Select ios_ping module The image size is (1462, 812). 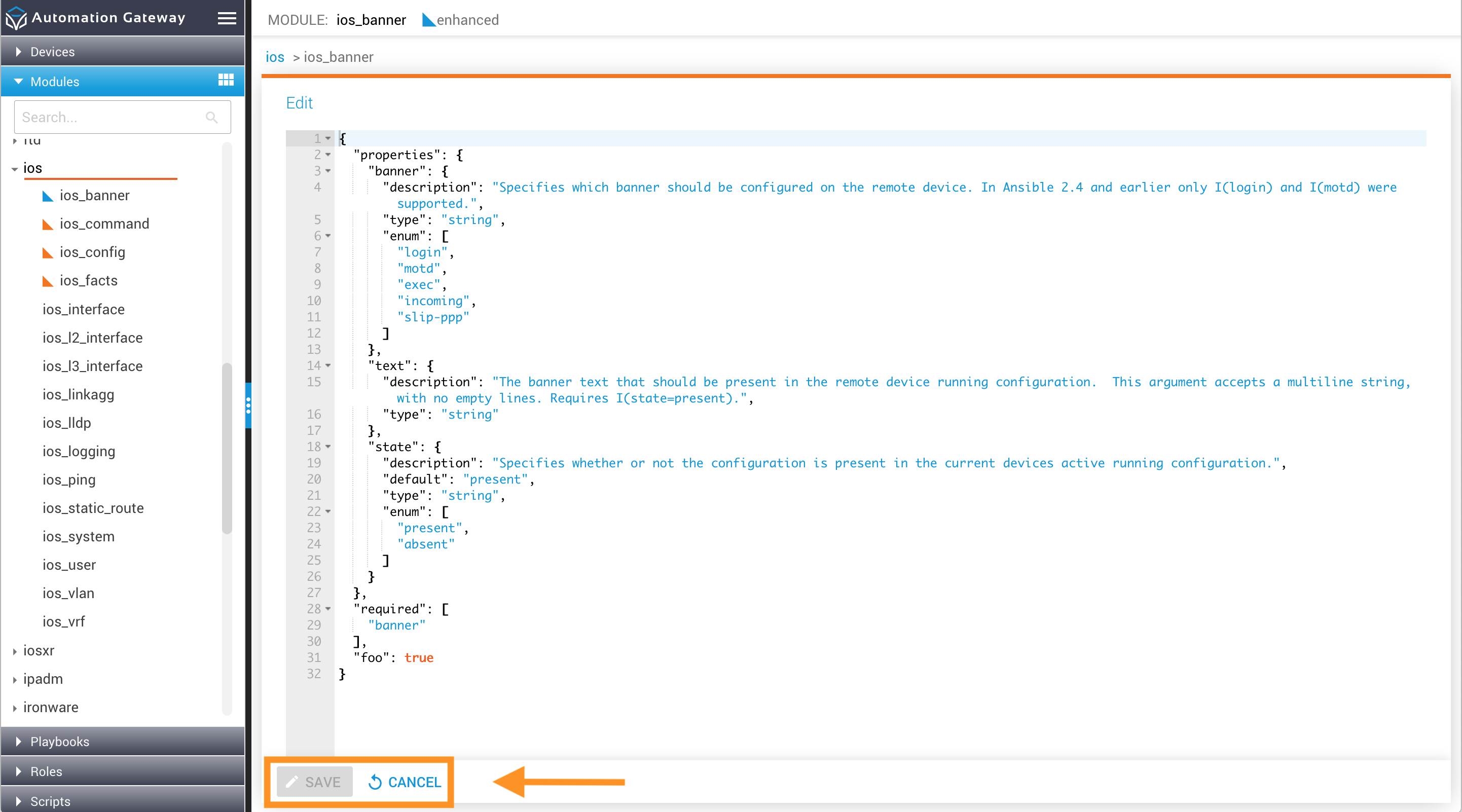click(x=68, y=480)
